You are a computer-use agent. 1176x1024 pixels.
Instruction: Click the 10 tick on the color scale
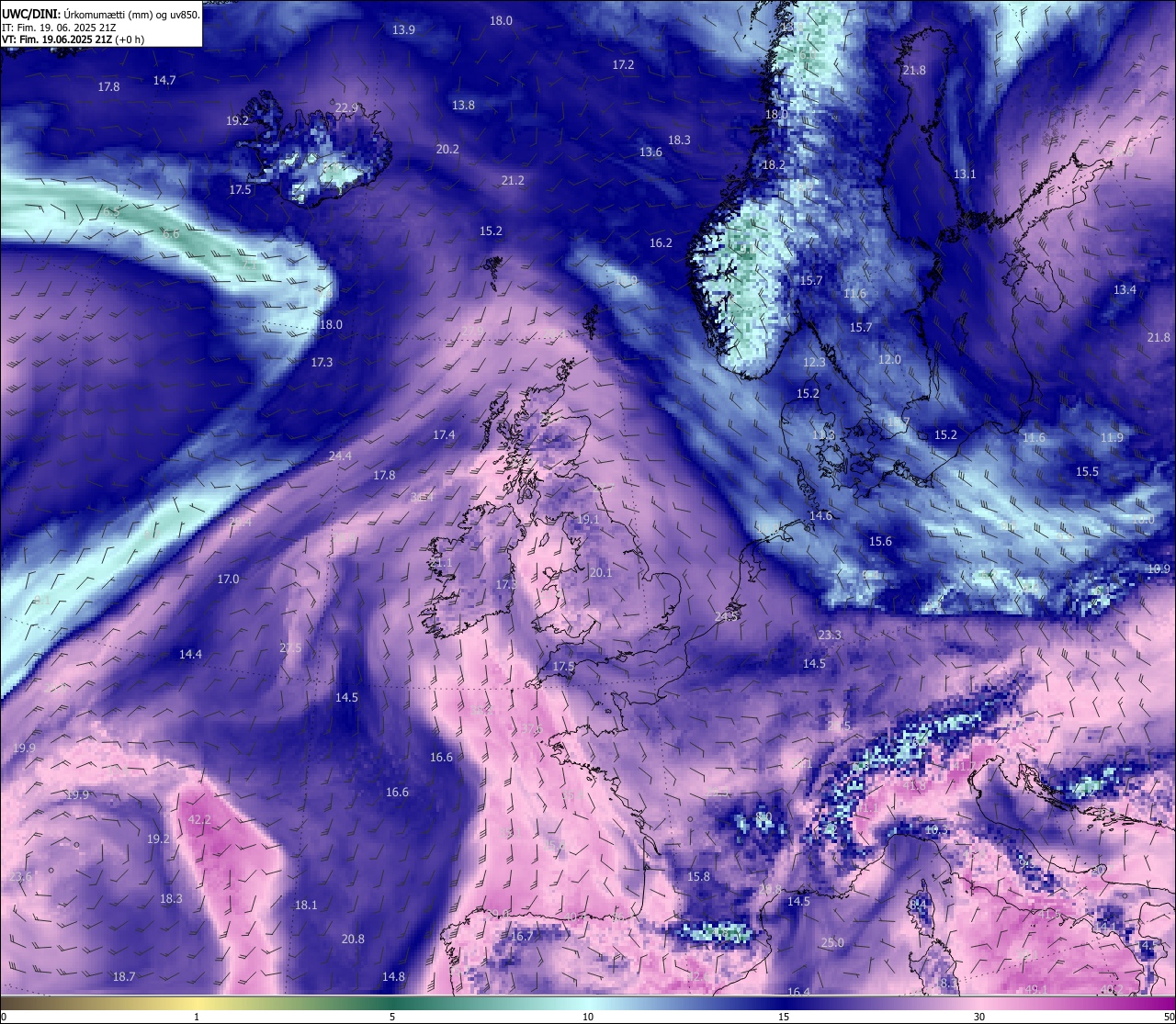(x=588, y=1017)
